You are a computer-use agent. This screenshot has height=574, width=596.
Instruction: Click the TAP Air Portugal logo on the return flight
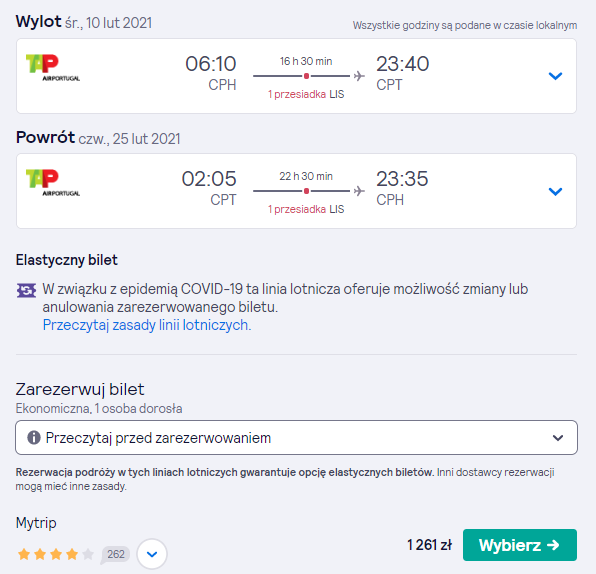point(53,183)
